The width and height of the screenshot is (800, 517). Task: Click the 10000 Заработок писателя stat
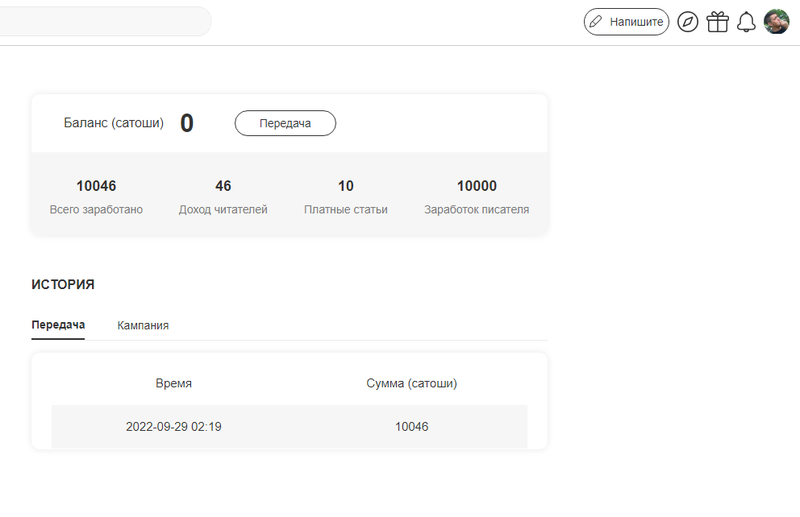coord(477,196)
